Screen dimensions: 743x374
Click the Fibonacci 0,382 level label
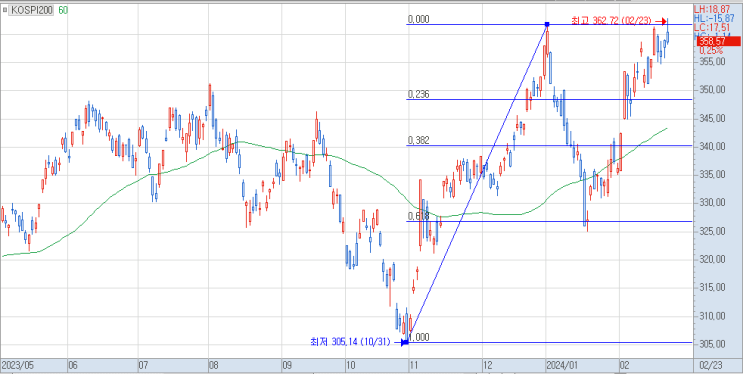pyautogui.click(x=419, y=140)
